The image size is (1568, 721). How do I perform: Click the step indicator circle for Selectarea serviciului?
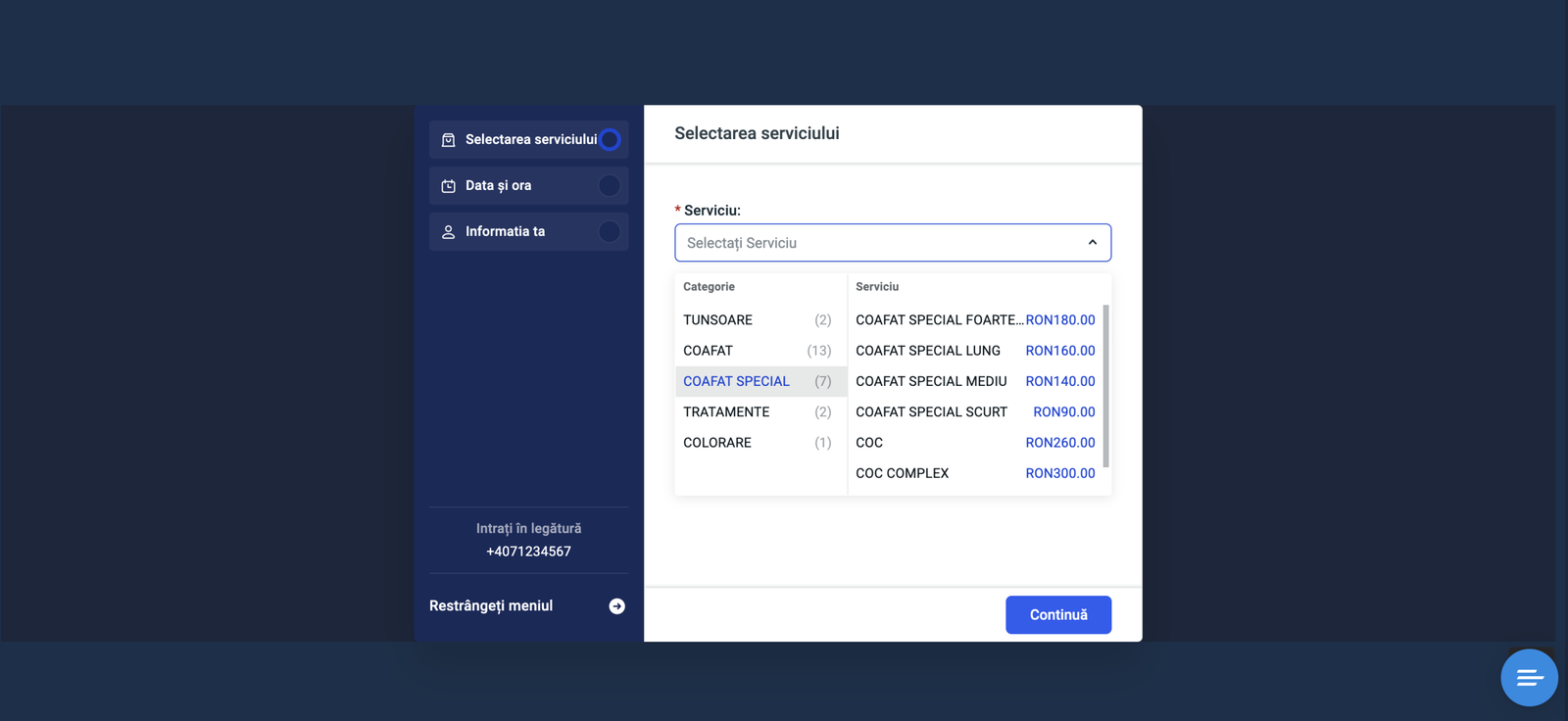click(610, 140)
